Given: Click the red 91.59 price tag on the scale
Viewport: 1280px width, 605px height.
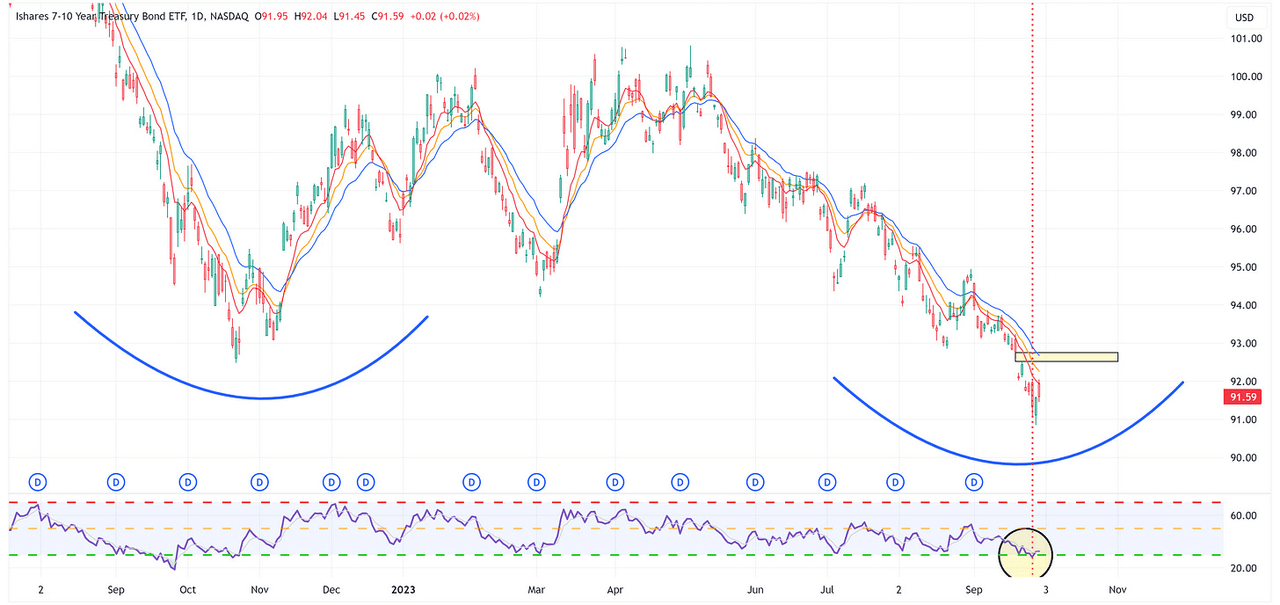Looking at the screenshot, I should coord(1243,397).
